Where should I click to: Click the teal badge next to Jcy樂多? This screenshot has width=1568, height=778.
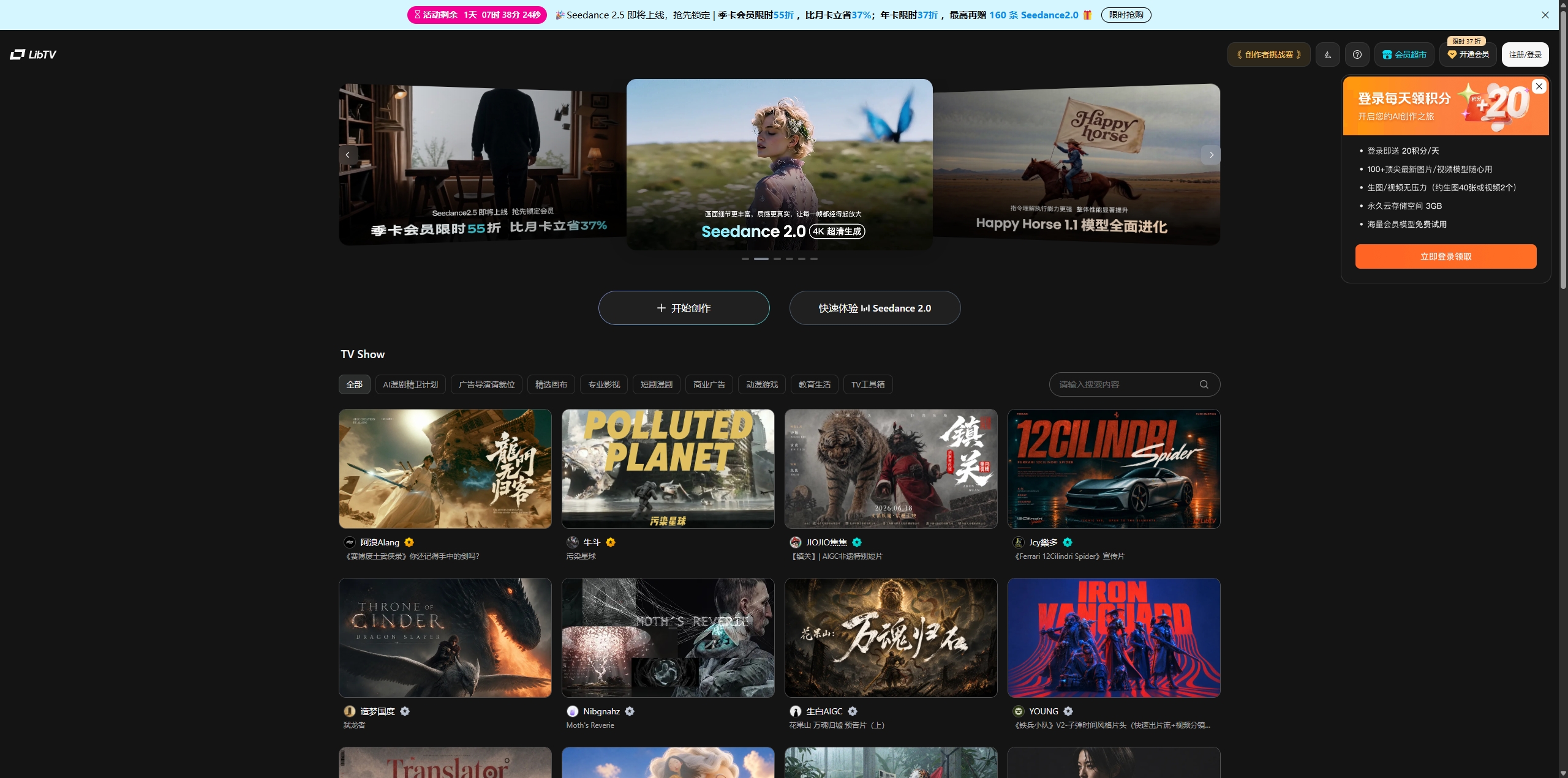coord(1068,542)
